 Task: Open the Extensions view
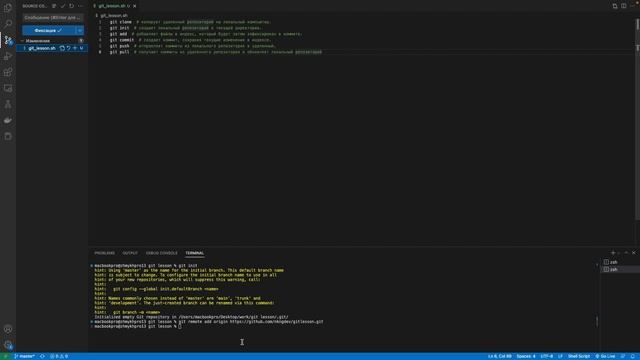(x=8, y=72)
